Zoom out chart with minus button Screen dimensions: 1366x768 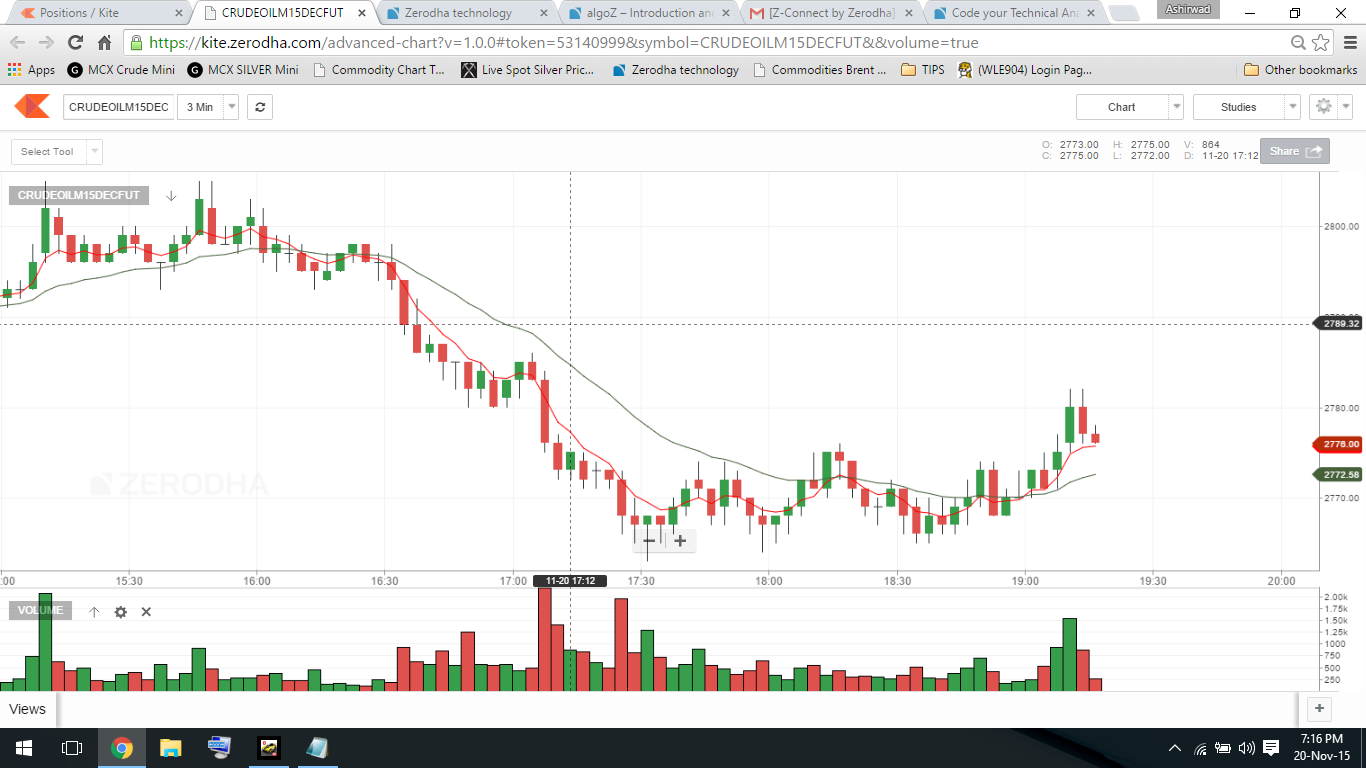pyautogui.click(x=648, y=541)
